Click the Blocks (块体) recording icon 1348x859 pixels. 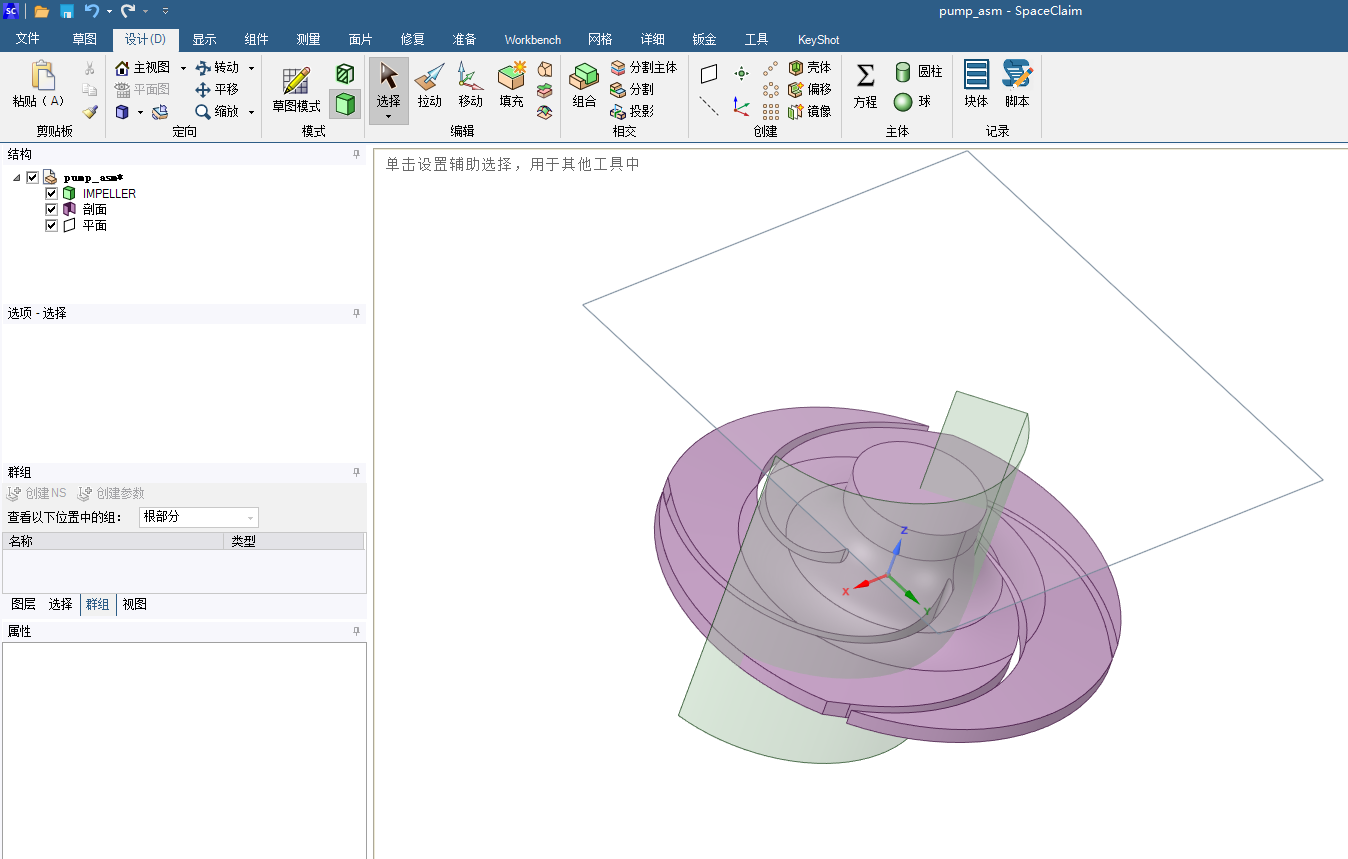[x=976, y=85]
